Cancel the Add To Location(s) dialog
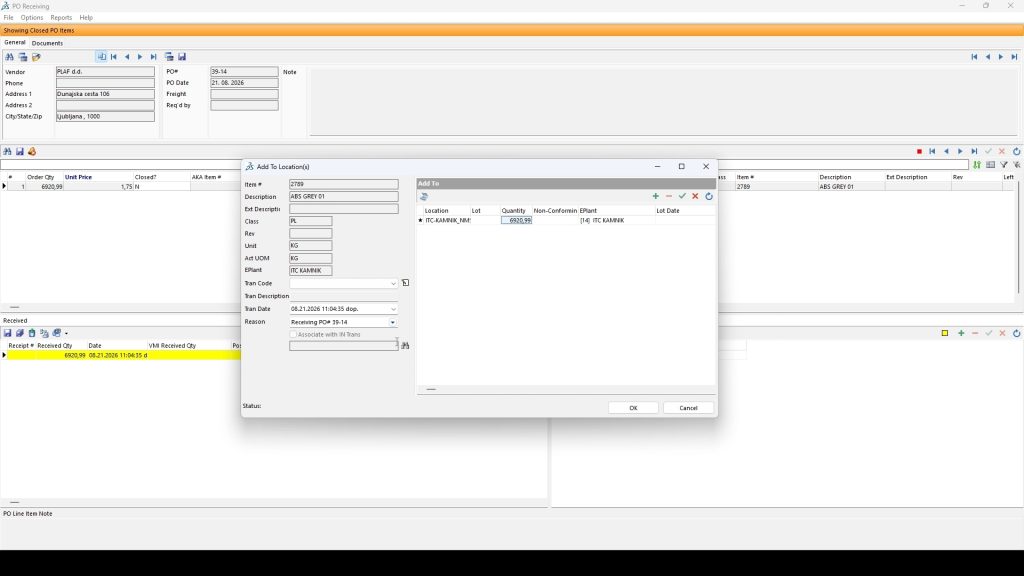1024x576 pixels. [x=688, y=408]
